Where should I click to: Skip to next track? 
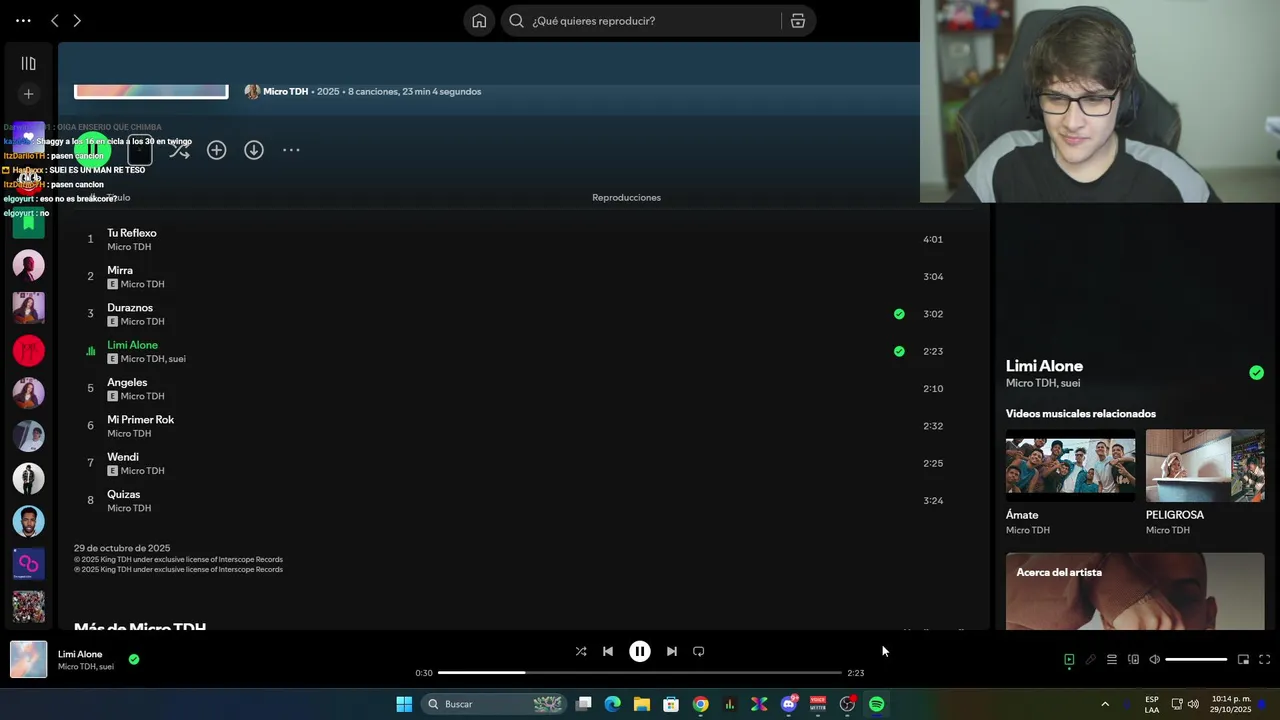click(x=672, y=651)
